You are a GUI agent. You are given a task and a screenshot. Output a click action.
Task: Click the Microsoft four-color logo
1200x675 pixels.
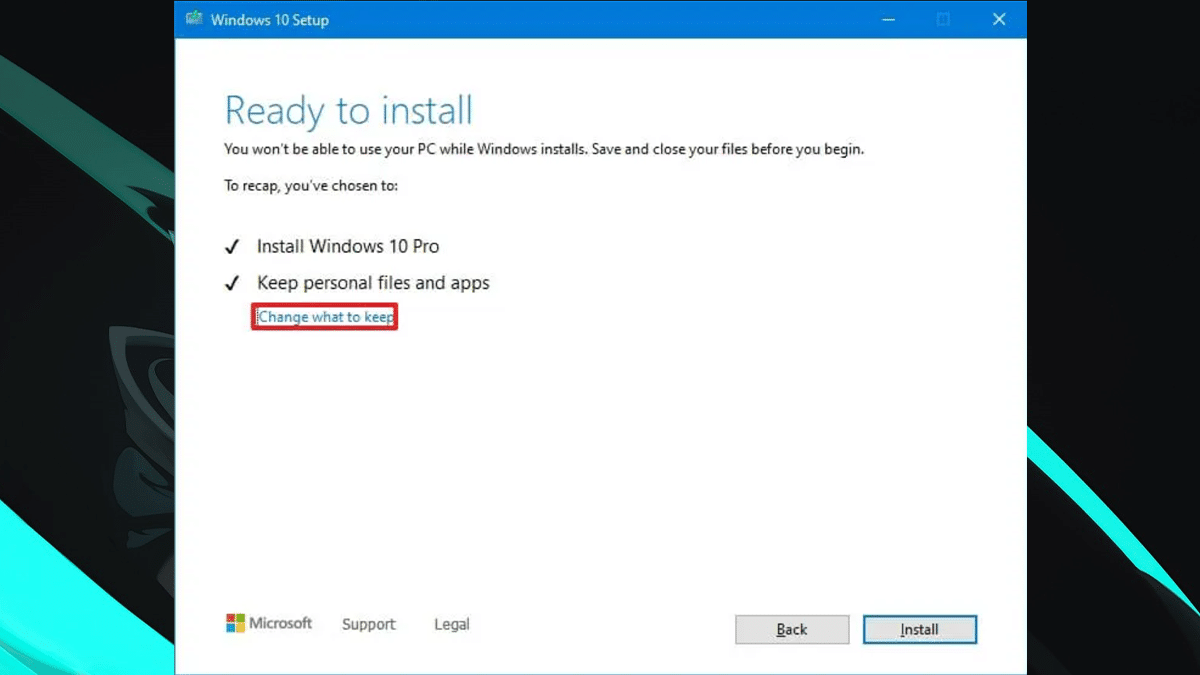click(x=235, y=624)
